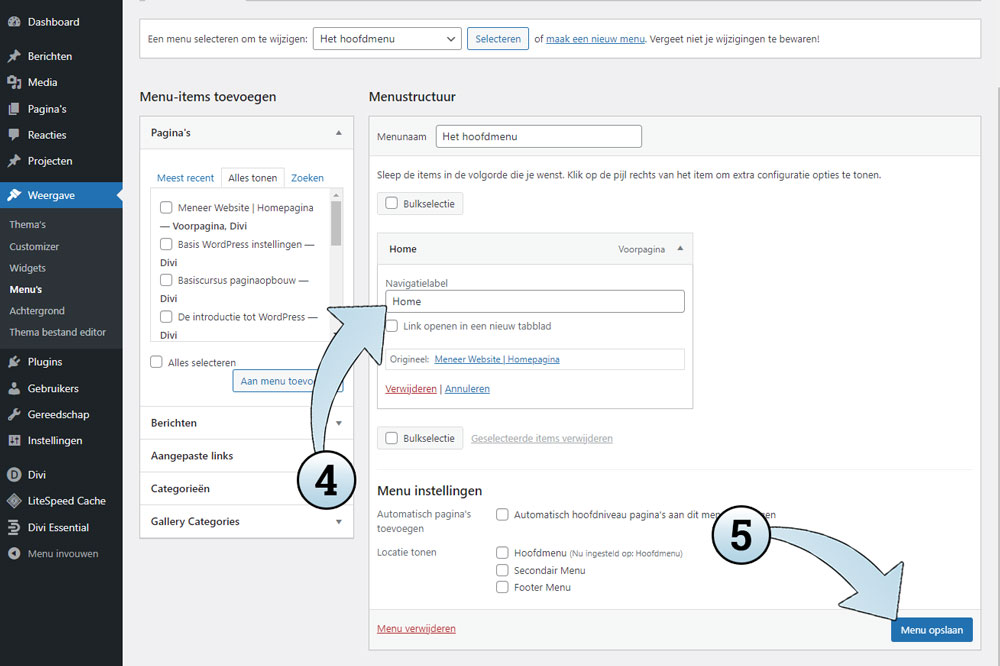This screenshot has height=666, width=1000.
Task: Switch to the 'Meest recent' tab
Action: pos(185,178)
